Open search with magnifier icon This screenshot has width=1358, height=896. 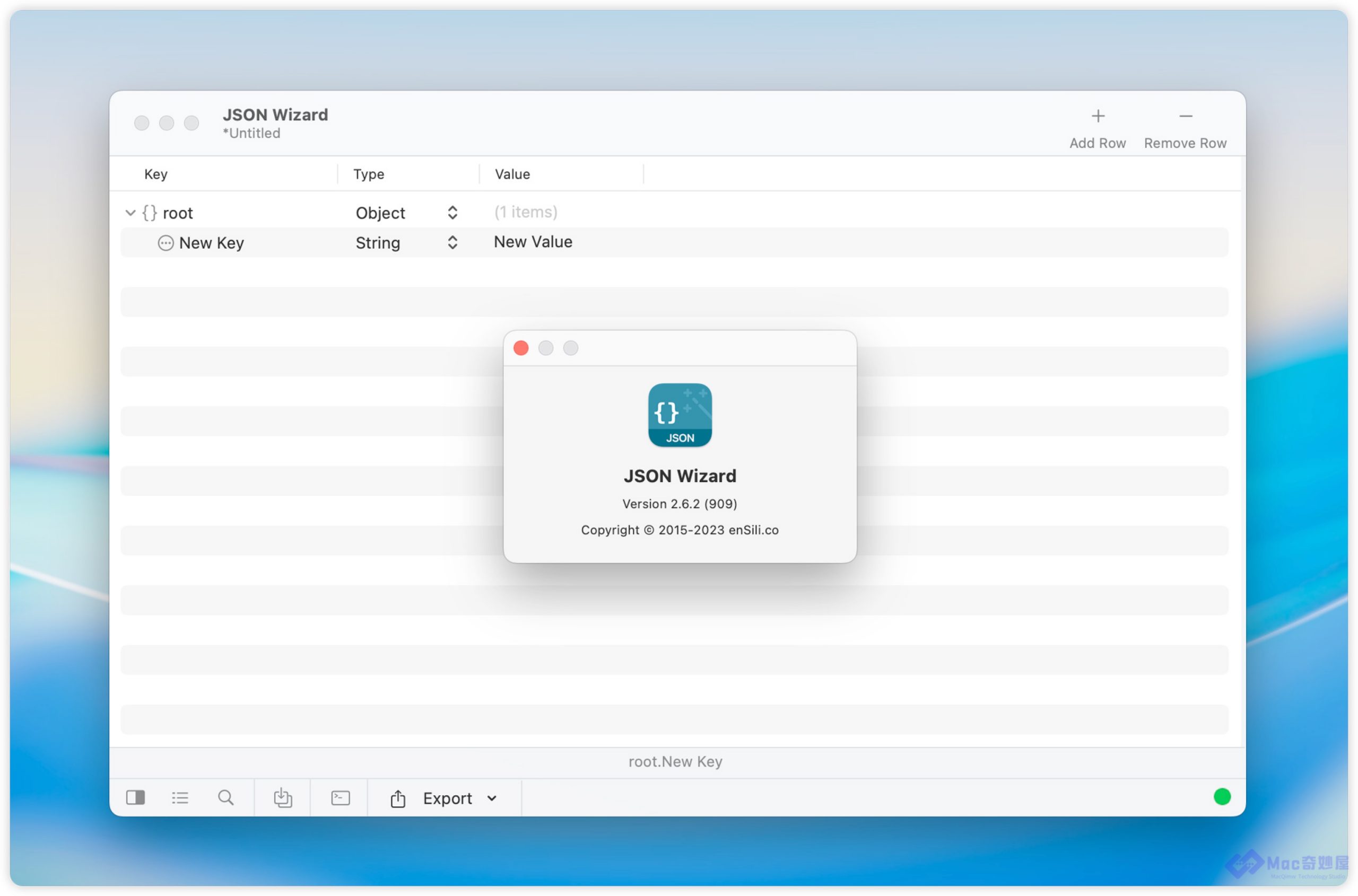(x=226, y=797)
